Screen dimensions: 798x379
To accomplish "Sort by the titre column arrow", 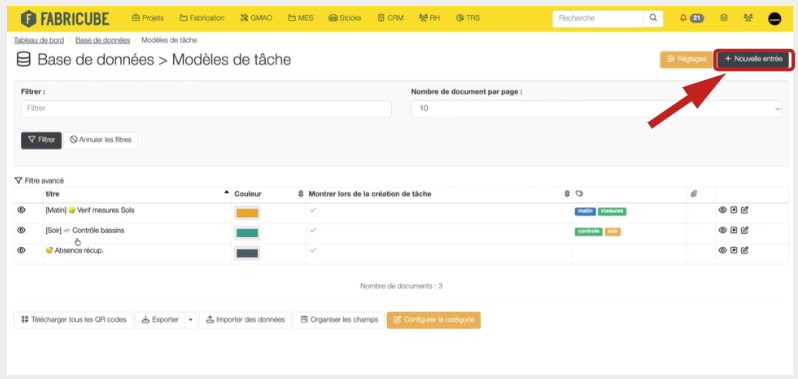I will coord(226,194).
